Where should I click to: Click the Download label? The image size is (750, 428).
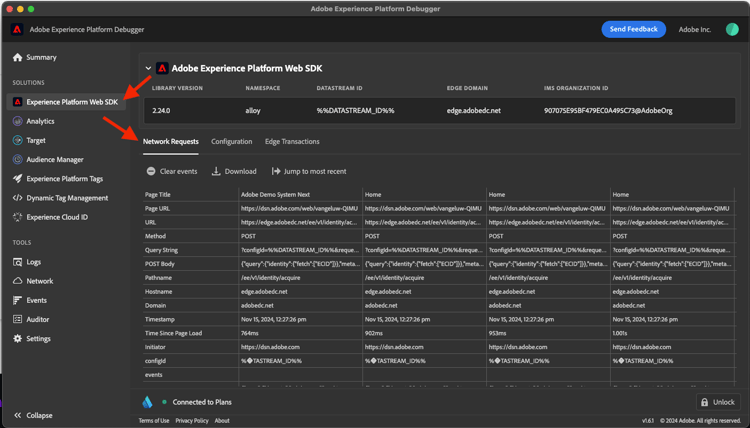[x=241, y=171]
